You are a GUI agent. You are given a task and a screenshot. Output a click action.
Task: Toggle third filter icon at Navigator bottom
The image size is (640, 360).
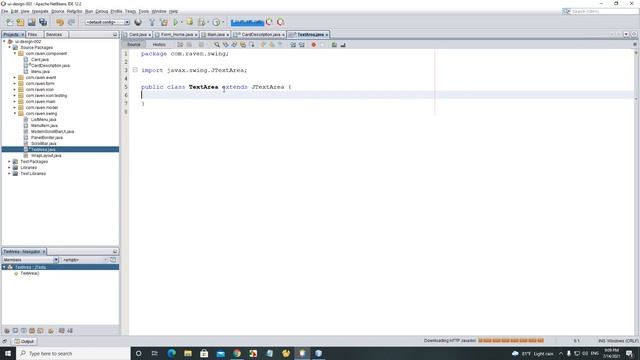coord(23,331)
